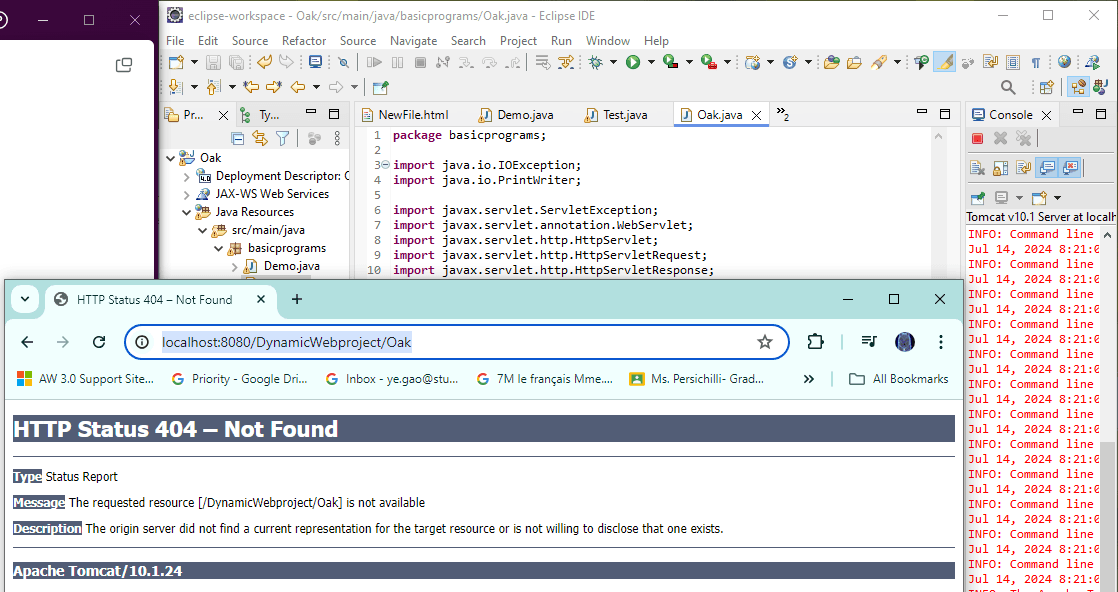Toggle Scroll Lock in the Console toolbar
The height and width of the screenshot is (592, 1118).
click(1000, 168)
